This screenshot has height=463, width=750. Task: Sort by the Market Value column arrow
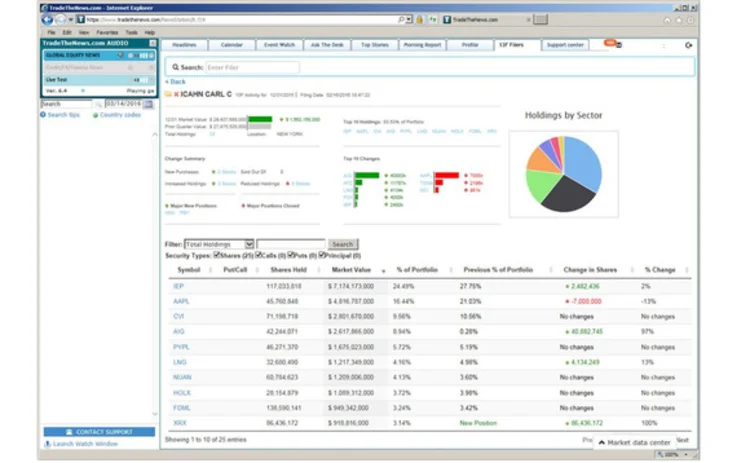383,271
